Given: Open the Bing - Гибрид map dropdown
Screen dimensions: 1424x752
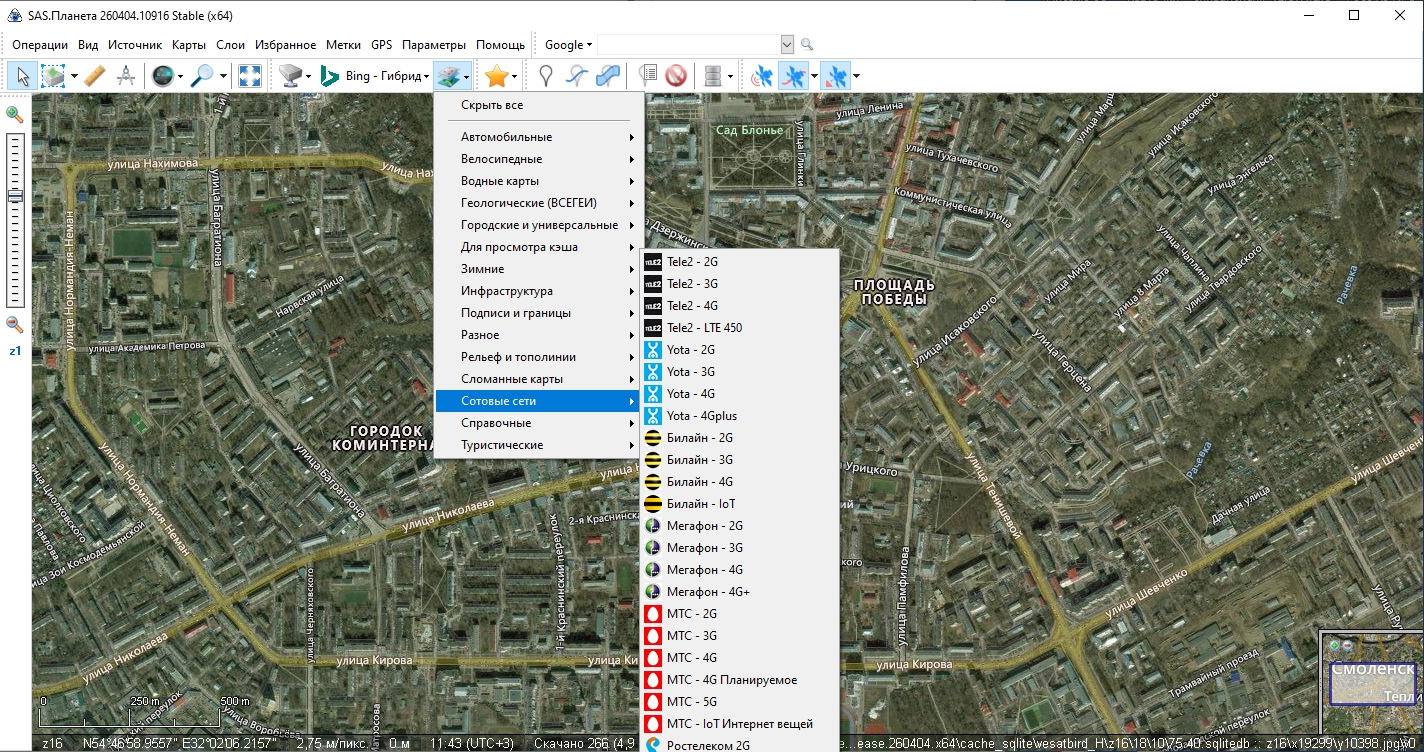Looking at the screenshot, I should coord(385,76).
